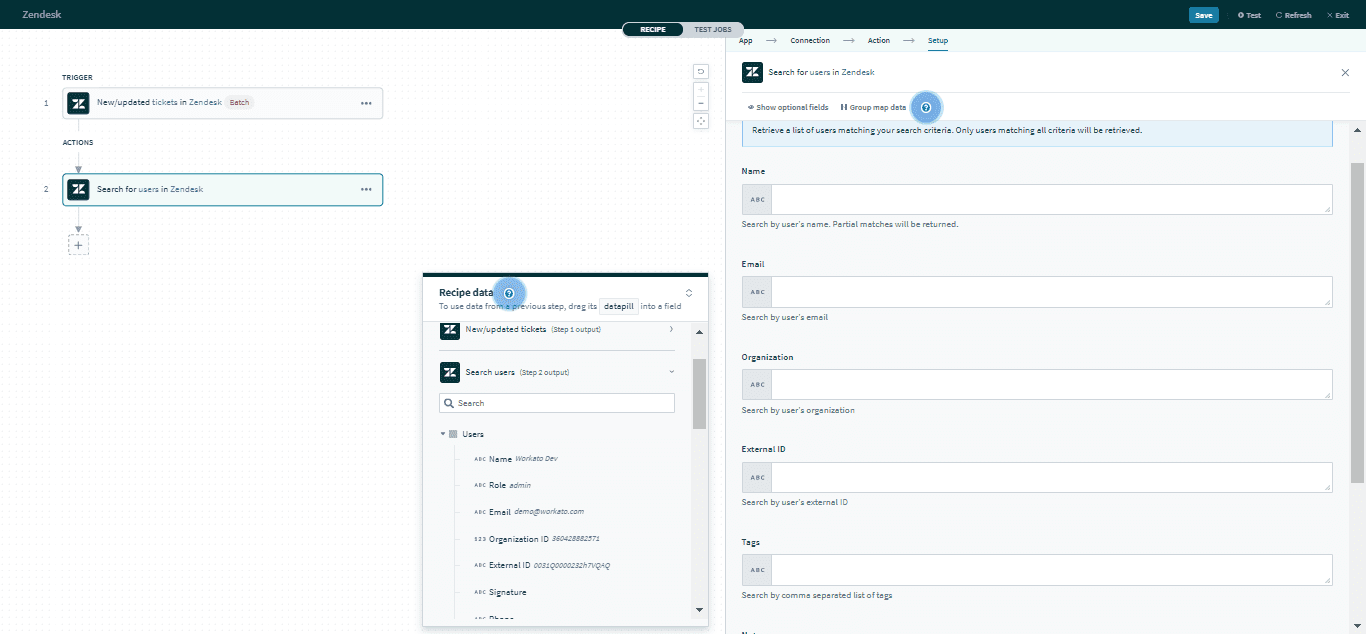The image size is (1366, 634).
Task: Click the undo arrow icon on the canvas
Action: coord(701,72)
